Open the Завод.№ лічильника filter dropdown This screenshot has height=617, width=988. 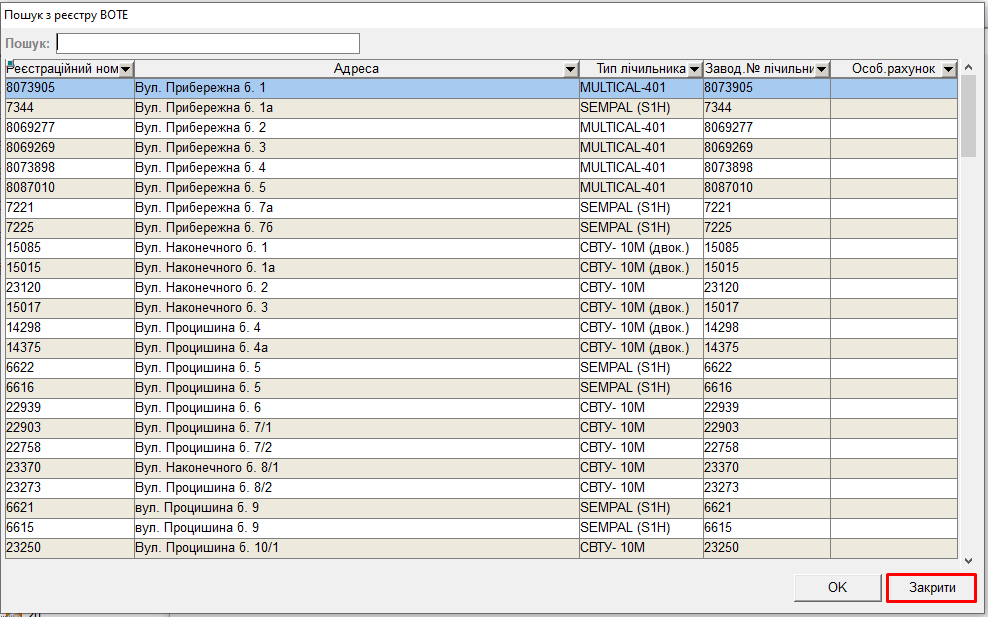pyautogui.click(x=821, y=69)
